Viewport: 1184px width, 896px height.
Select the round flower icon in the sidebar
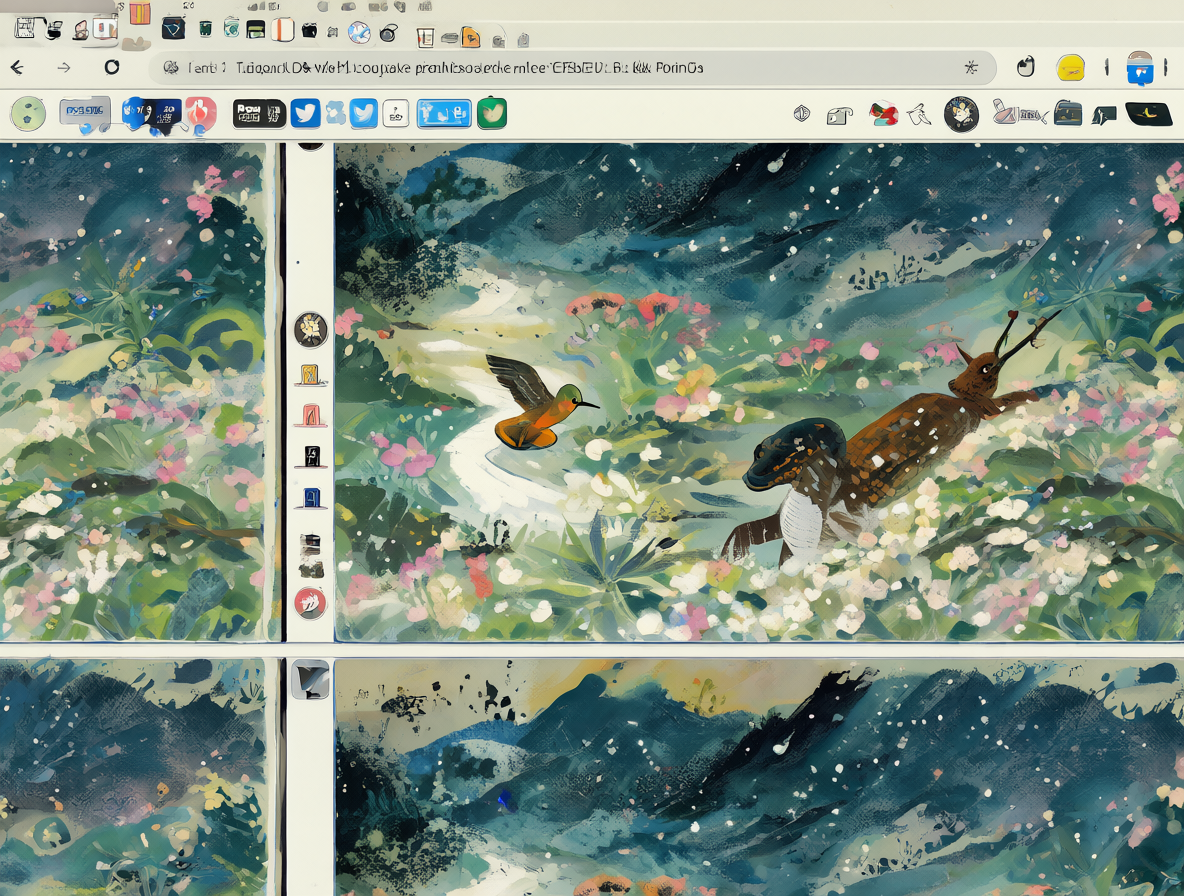[x=310, y=330]
